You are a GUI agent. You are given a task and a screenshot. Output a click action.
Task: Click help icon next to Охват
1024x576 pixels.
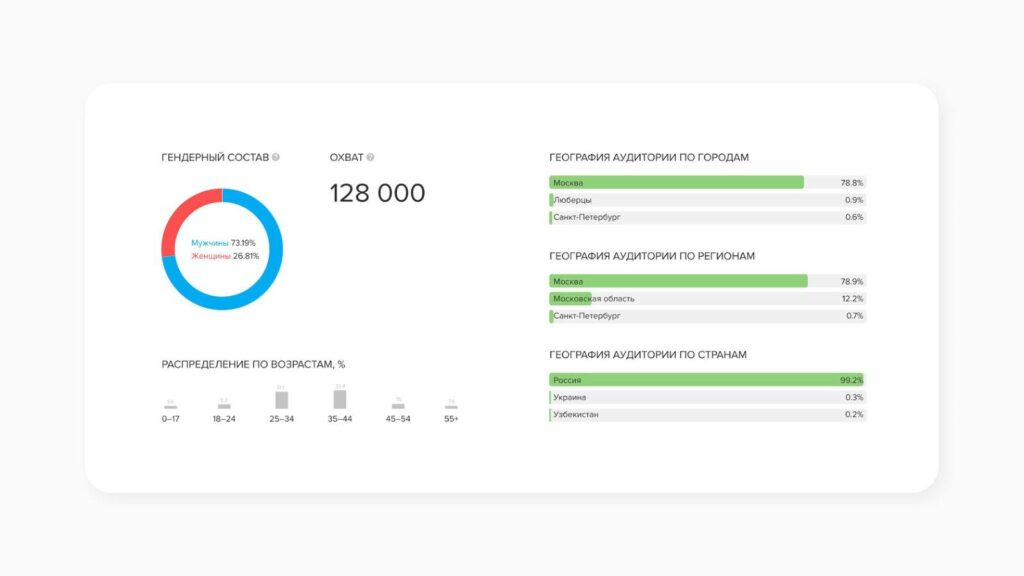click(370, 157)
